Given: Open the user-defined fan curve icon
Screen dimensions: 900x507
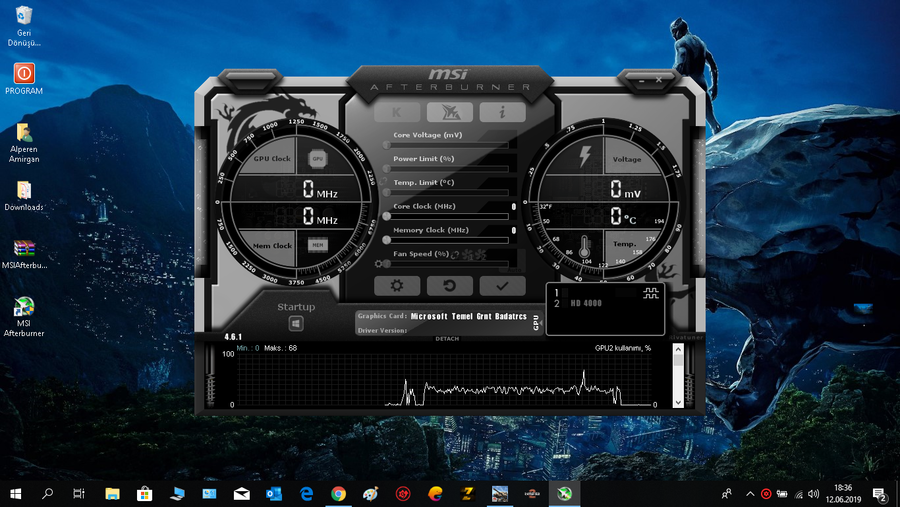Looking at the screenshot, I should click(x=474, y=254).
